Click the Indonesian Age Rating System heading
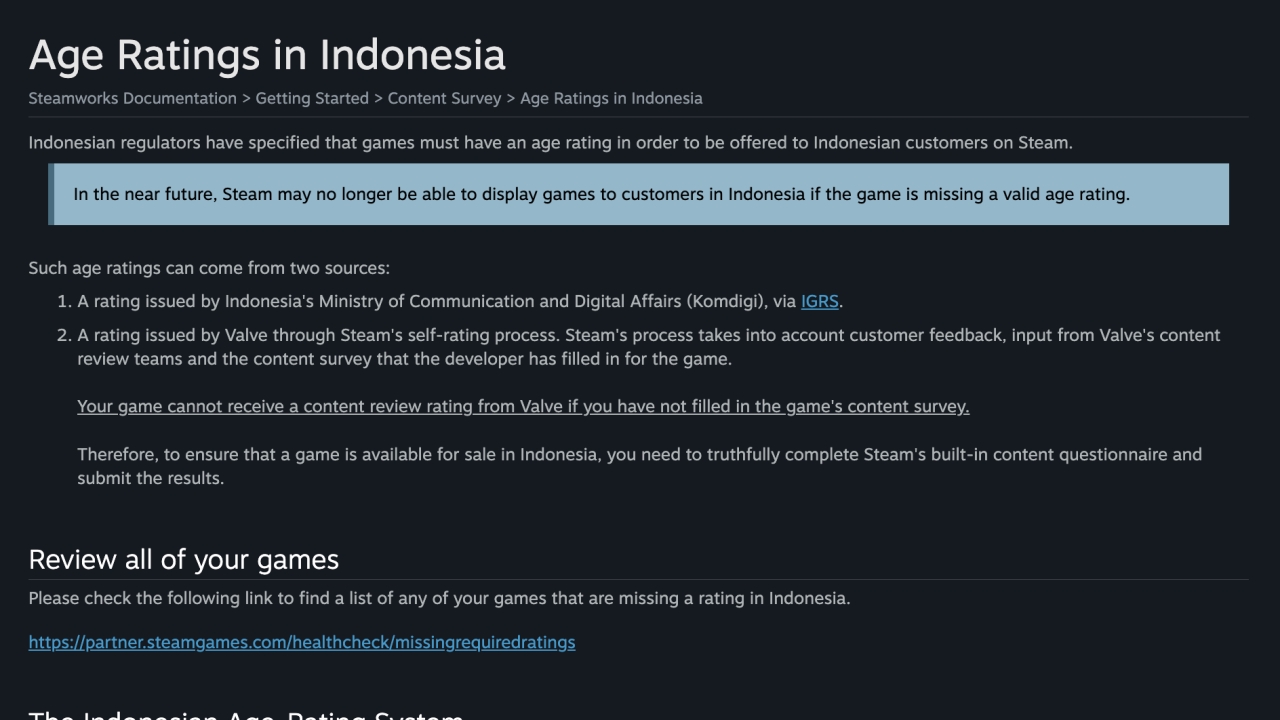Viewport: 1280px width, 720px height. pos(246,714)
